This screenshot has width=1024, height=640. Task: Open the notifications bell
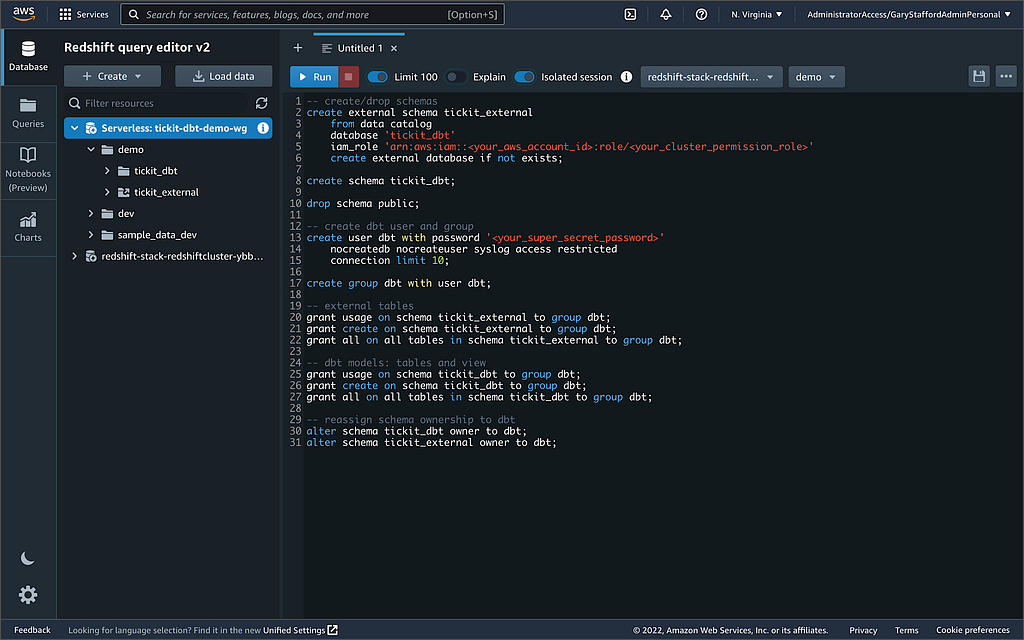pos(665,14)
